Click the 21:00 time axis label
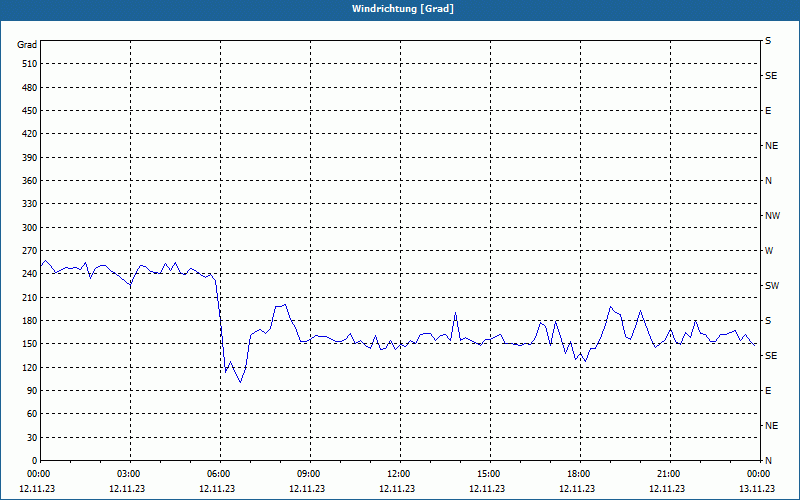Image resolution: width=800 pixels, height=500 pixels. [670, 474]
